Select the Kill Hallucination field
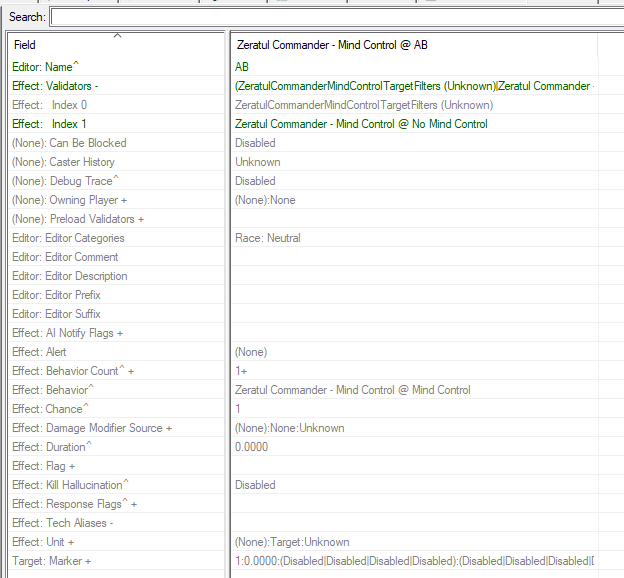Screen dimensions: 624x578 (x=116, y=485)
